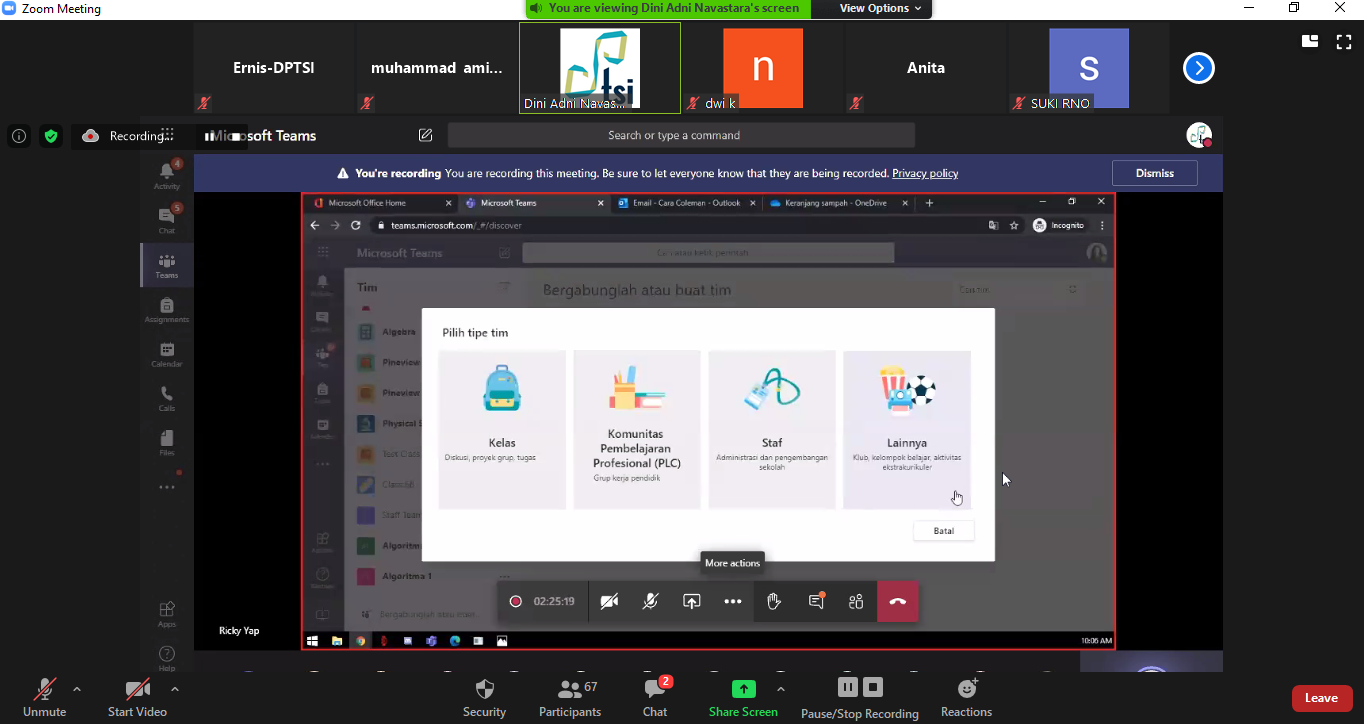Leave the Zoom meeting

tap(1321, 698)
